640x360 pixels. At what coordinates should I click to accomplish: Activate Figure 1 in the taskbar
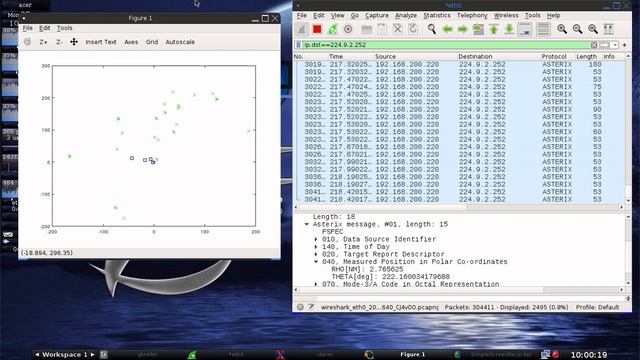[x=413, y=355]
